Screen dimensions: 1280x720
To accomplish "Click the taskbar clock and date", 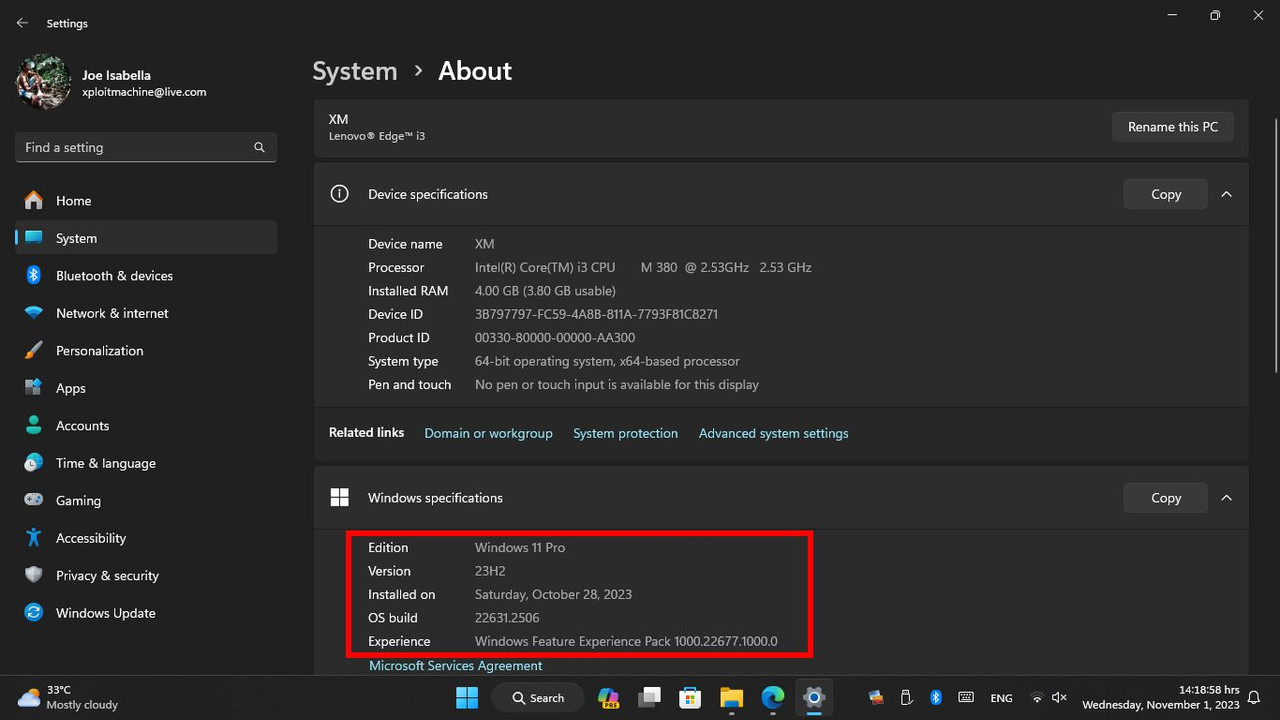I will pos(1161,697).
